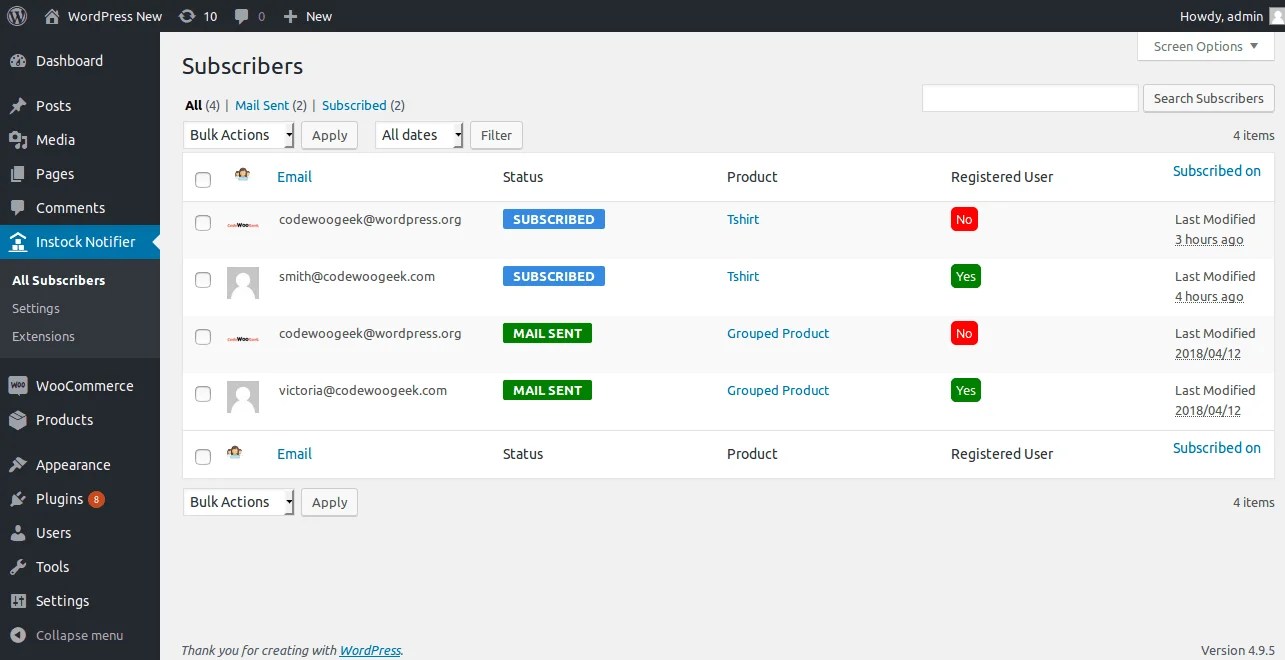Click the Pages icon in sidebar
1285x660 pixels.
[18, 174]
